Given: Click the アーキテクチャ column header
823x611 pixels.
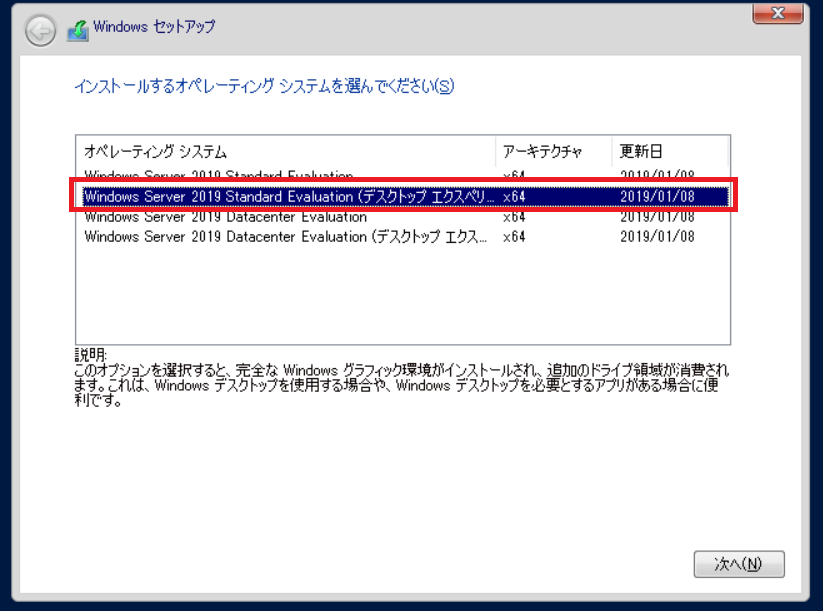Looking at the screenshot, I should pyautogui.click(x=553, y=151).
